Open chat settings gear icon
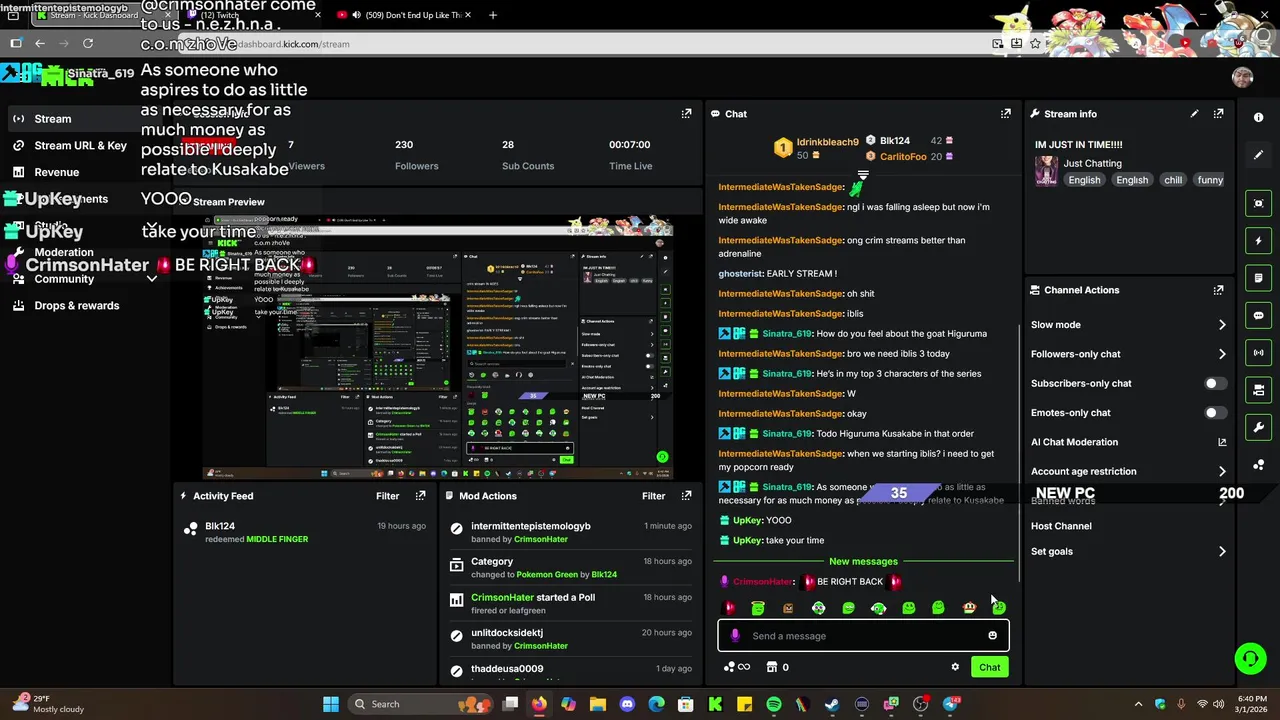This screenshot has height=720, width=1280. [x=955, y=667]
